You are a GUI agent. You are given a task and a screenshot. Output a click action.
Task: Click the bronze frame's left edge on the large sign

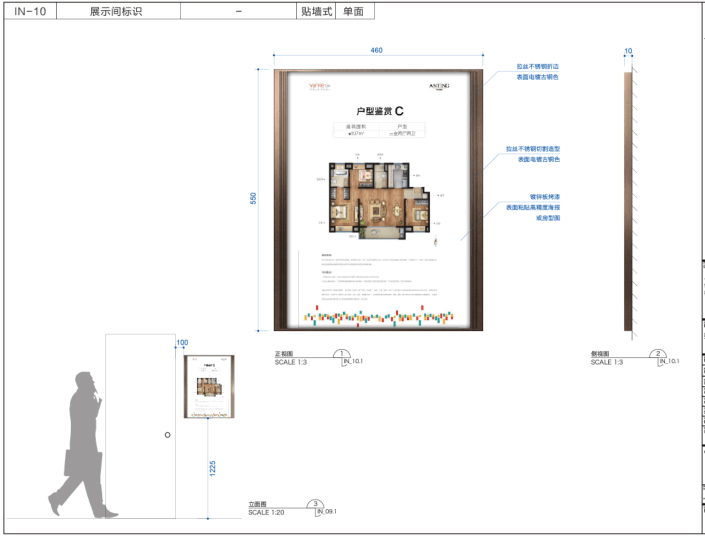[281, 200]
